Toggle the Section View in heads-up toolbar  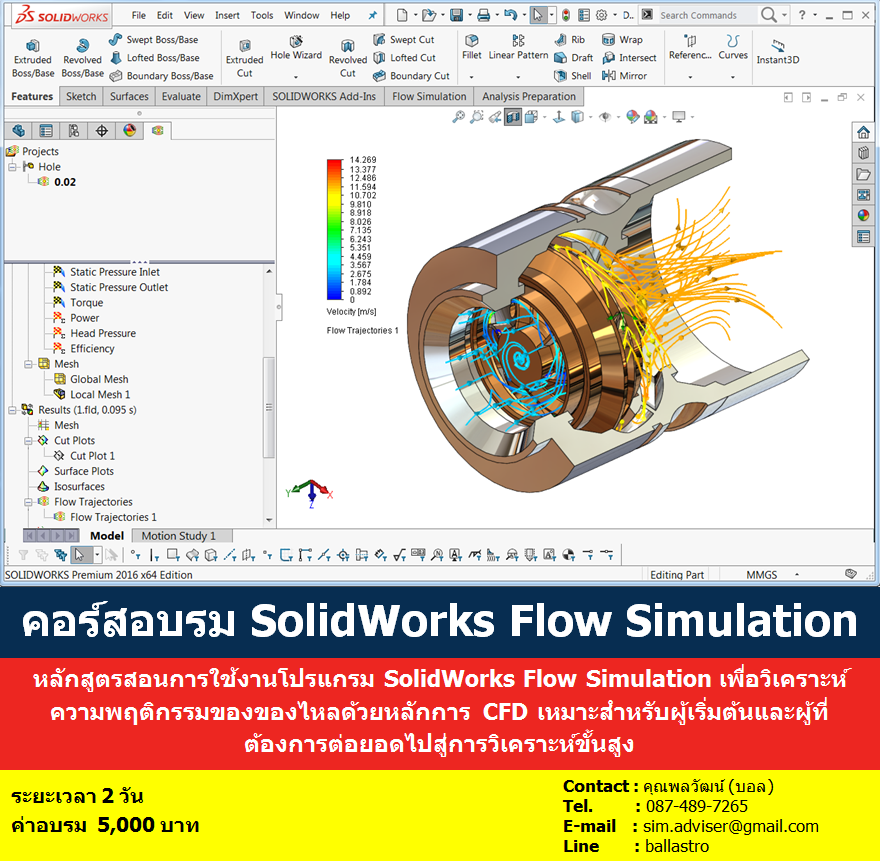[x=513, y=116]
